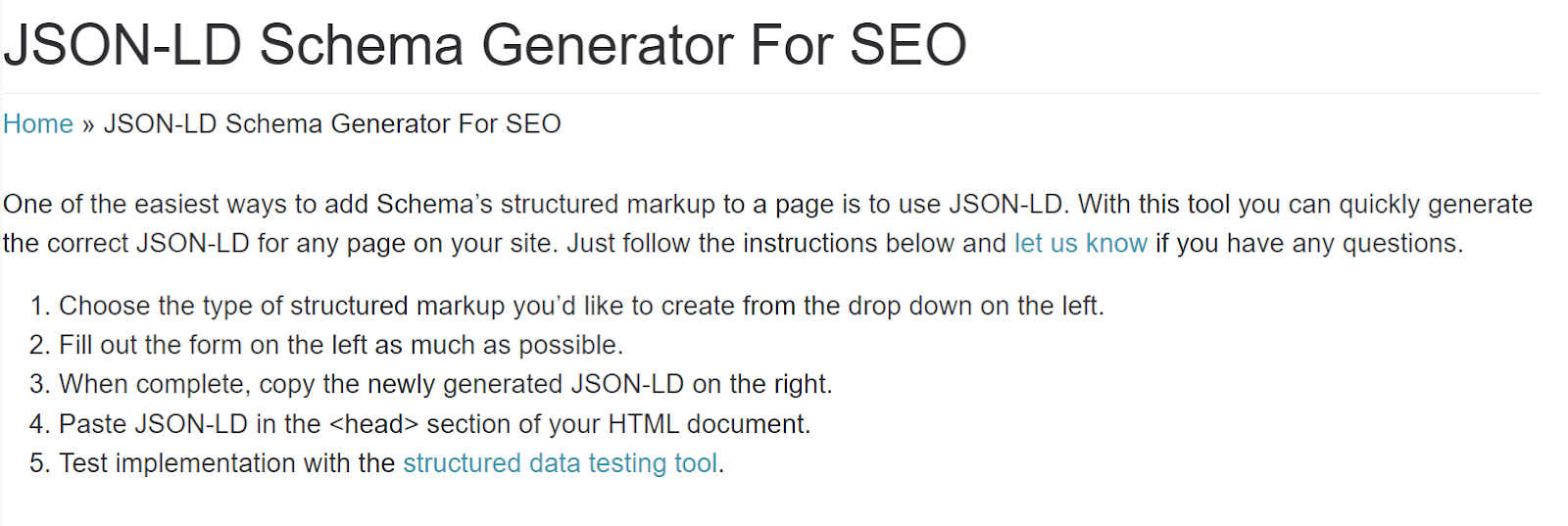Click the » breadcrumb separator
The width and height of the screenshot is (1568, 526).
(x=88, y=125)
